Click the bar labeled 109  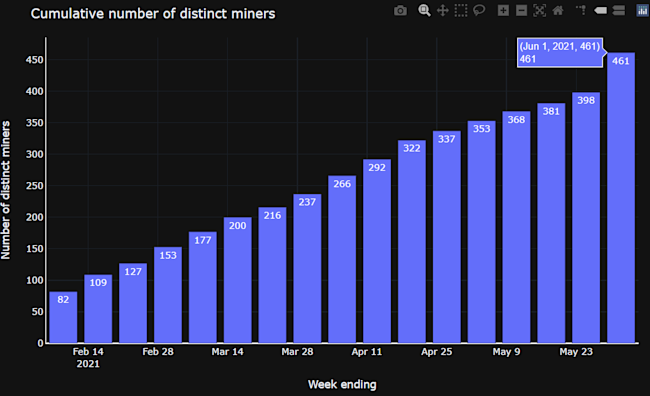coord(98,309)
